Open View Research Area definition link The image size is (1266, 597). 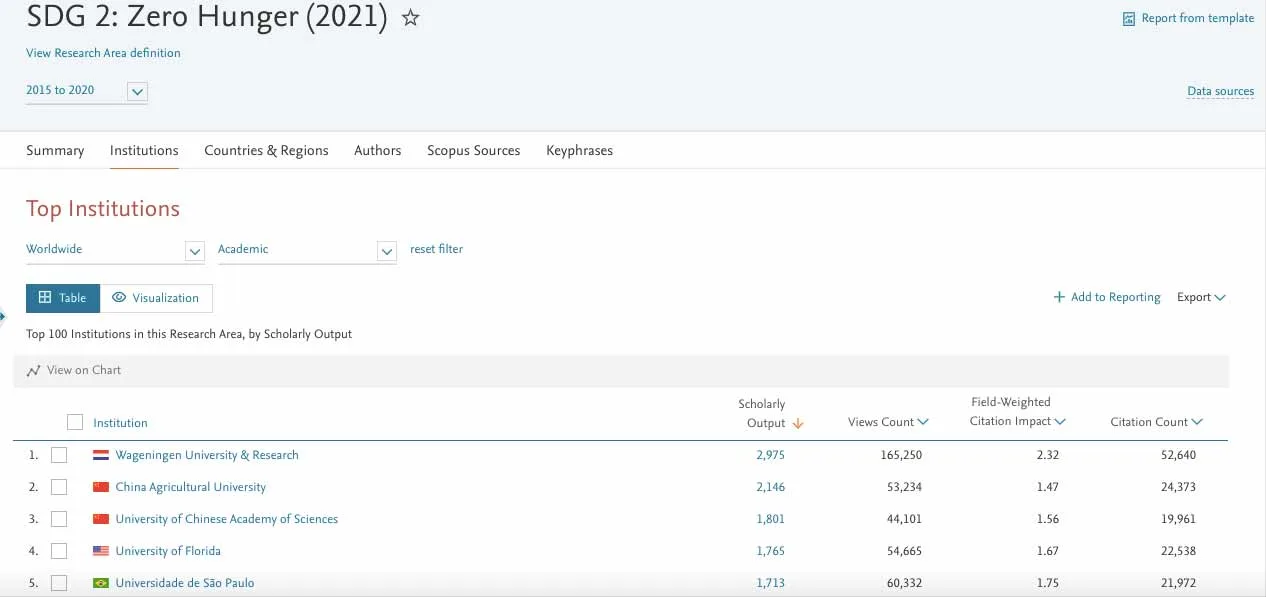point(103,53)
